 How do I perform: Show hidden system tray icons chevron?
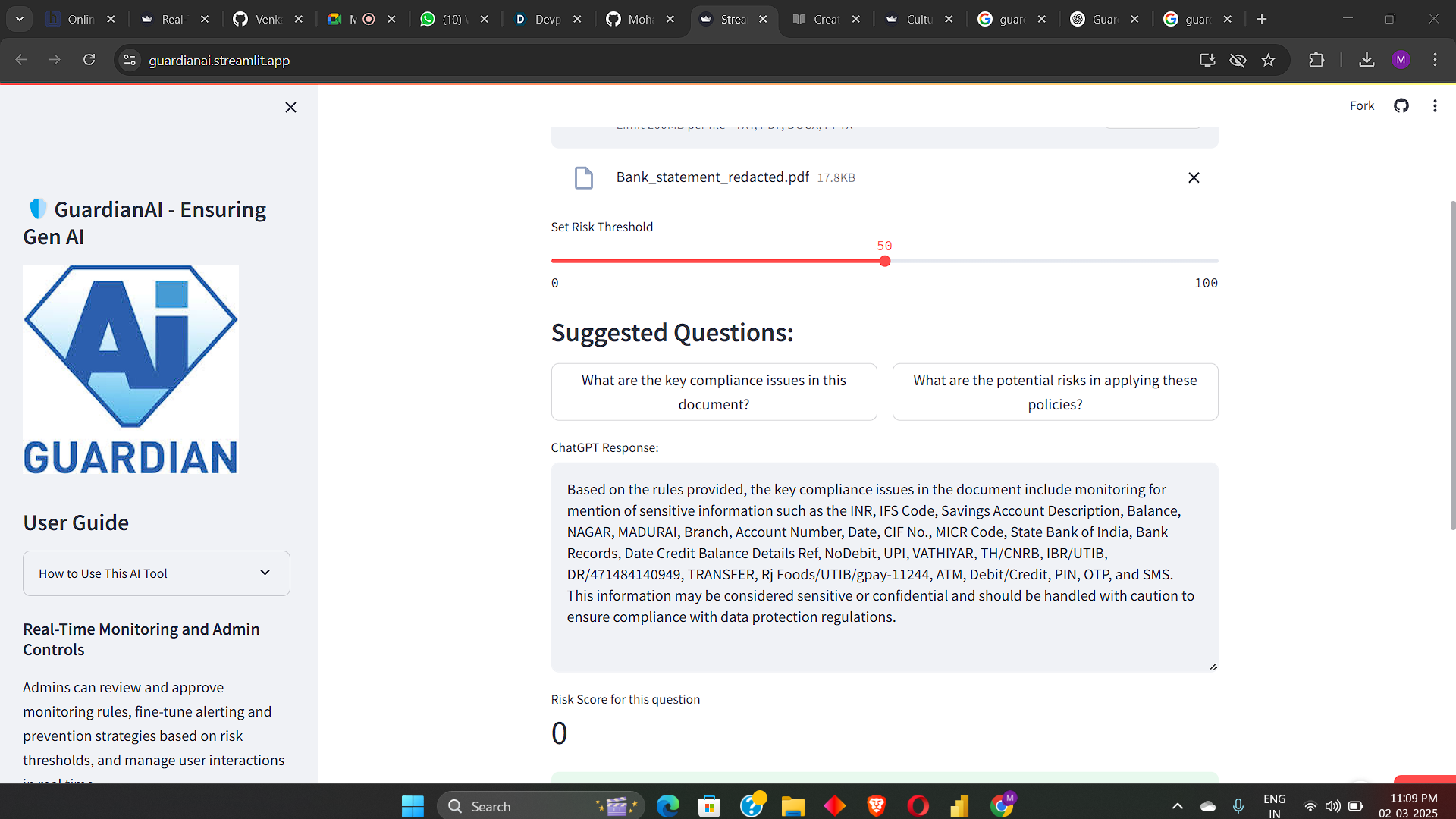1177,806
